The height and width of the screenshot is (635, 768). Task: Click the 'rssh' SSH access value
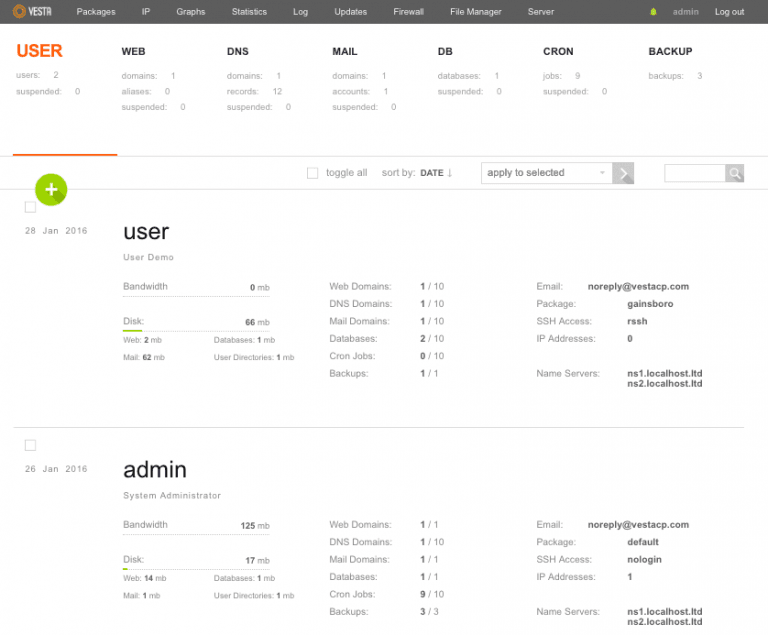(x=637, y=321)
